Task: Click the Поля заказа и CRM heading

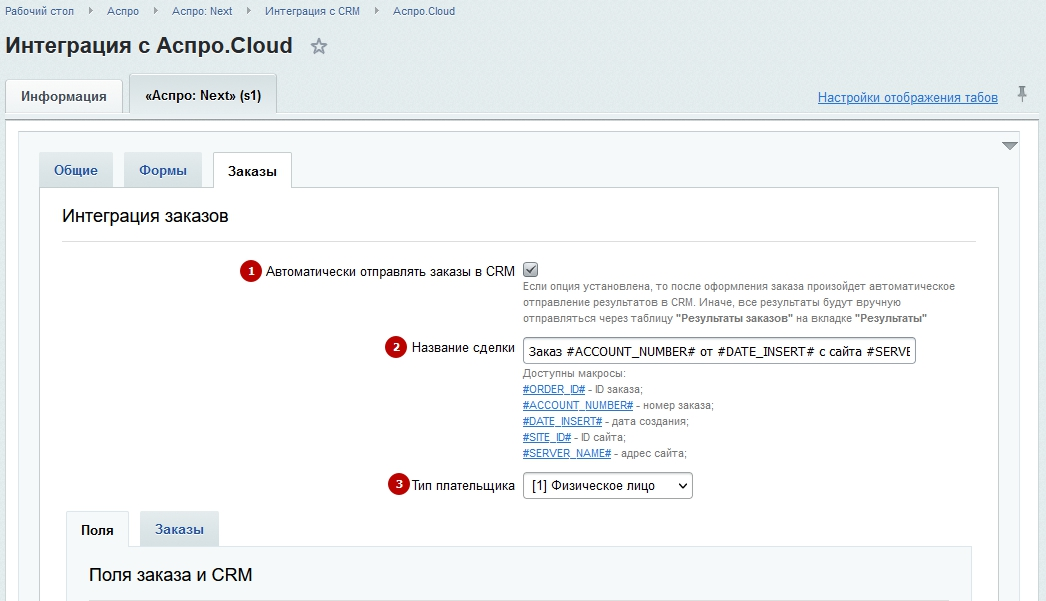Action: click(x=171, y=575)
